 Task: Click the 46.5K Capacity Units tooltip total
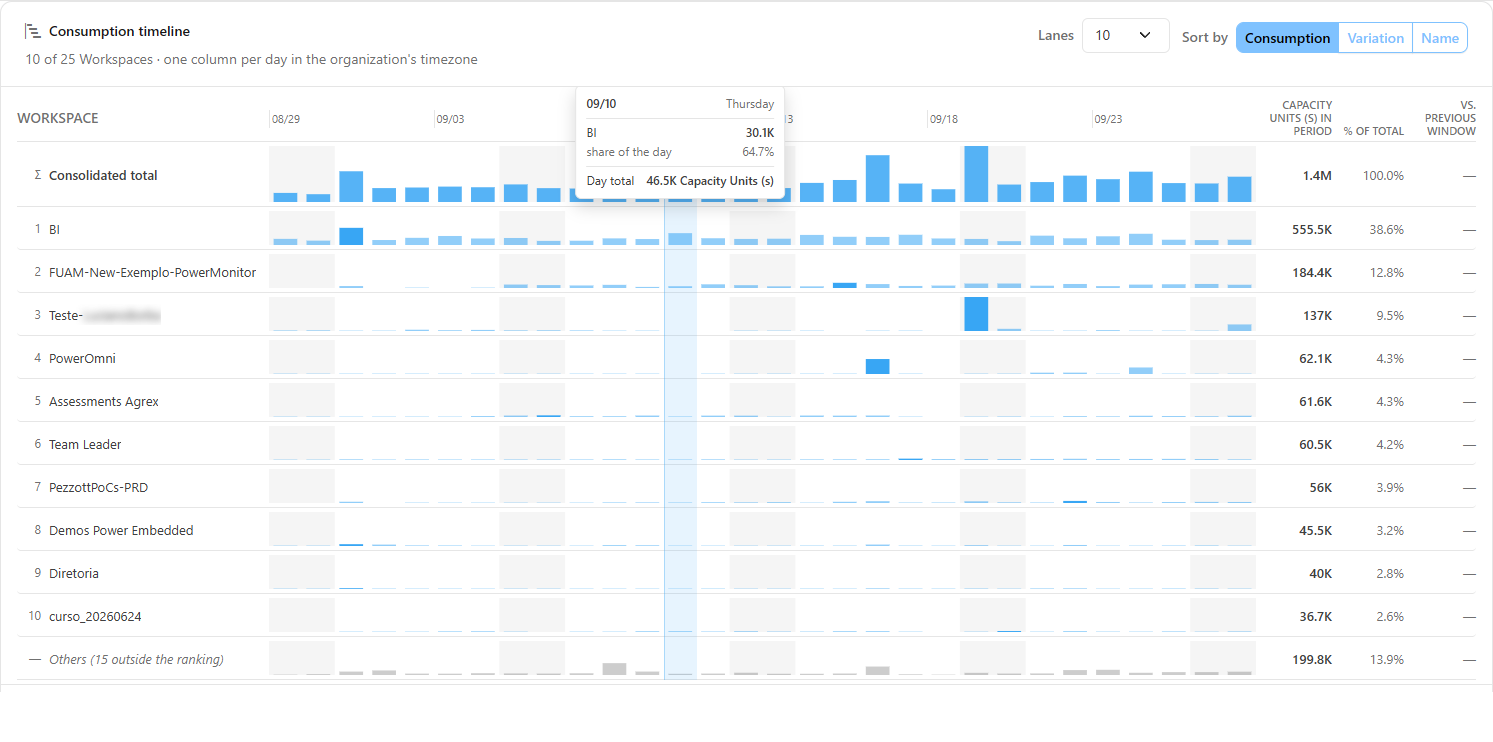tap(710, 181)
